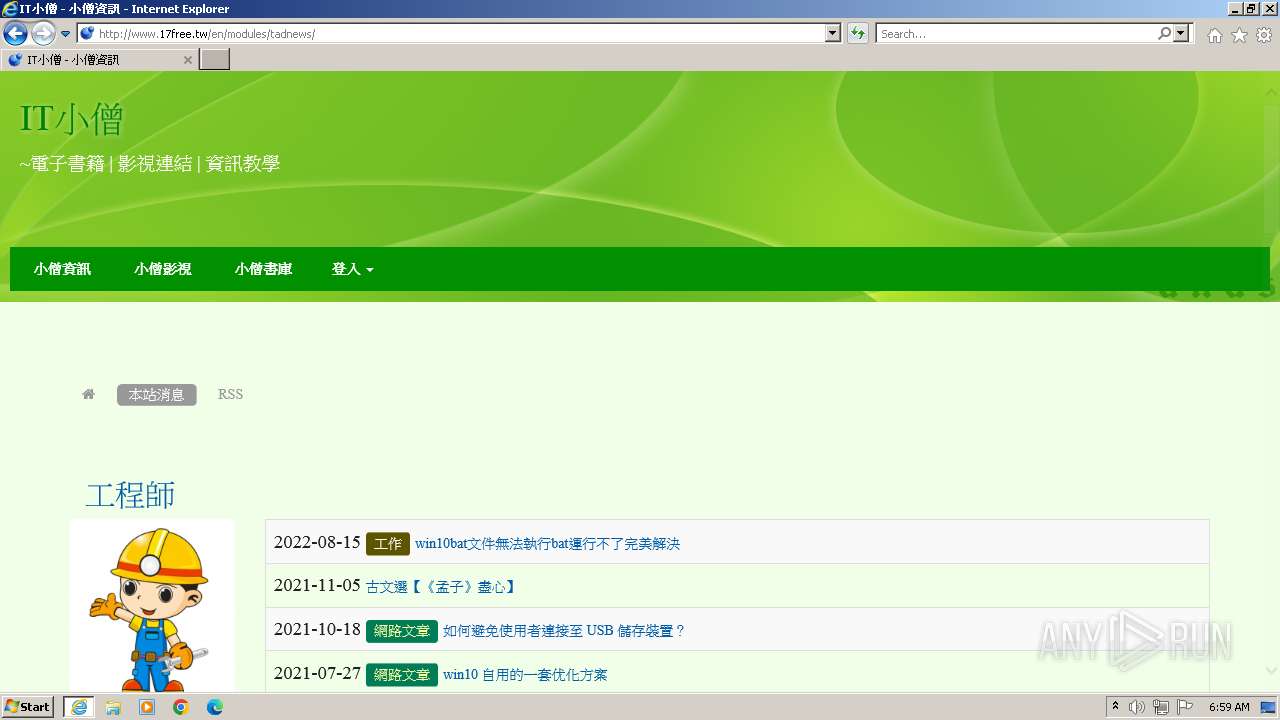Click the Search box in IE toolbar
1280x720 pixels.
[1016, 33]
